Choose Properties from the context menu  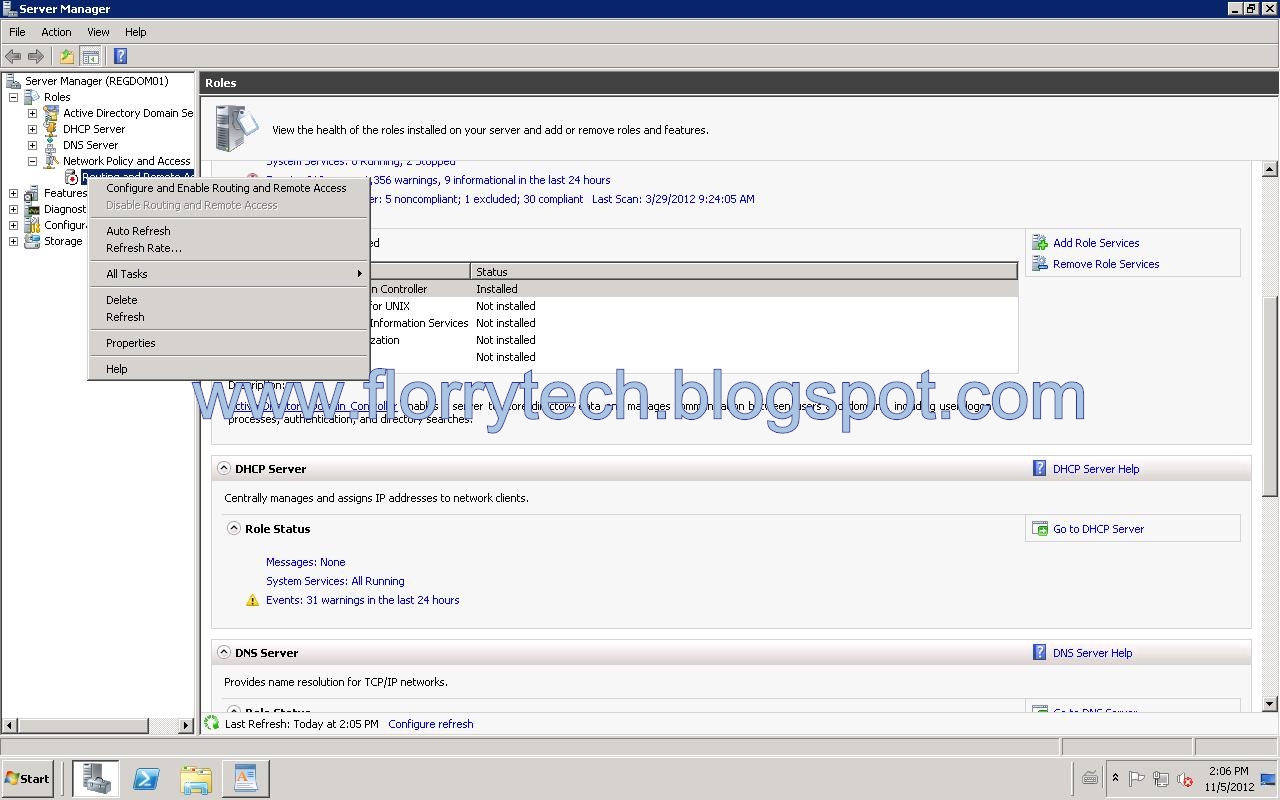point(227,343)
